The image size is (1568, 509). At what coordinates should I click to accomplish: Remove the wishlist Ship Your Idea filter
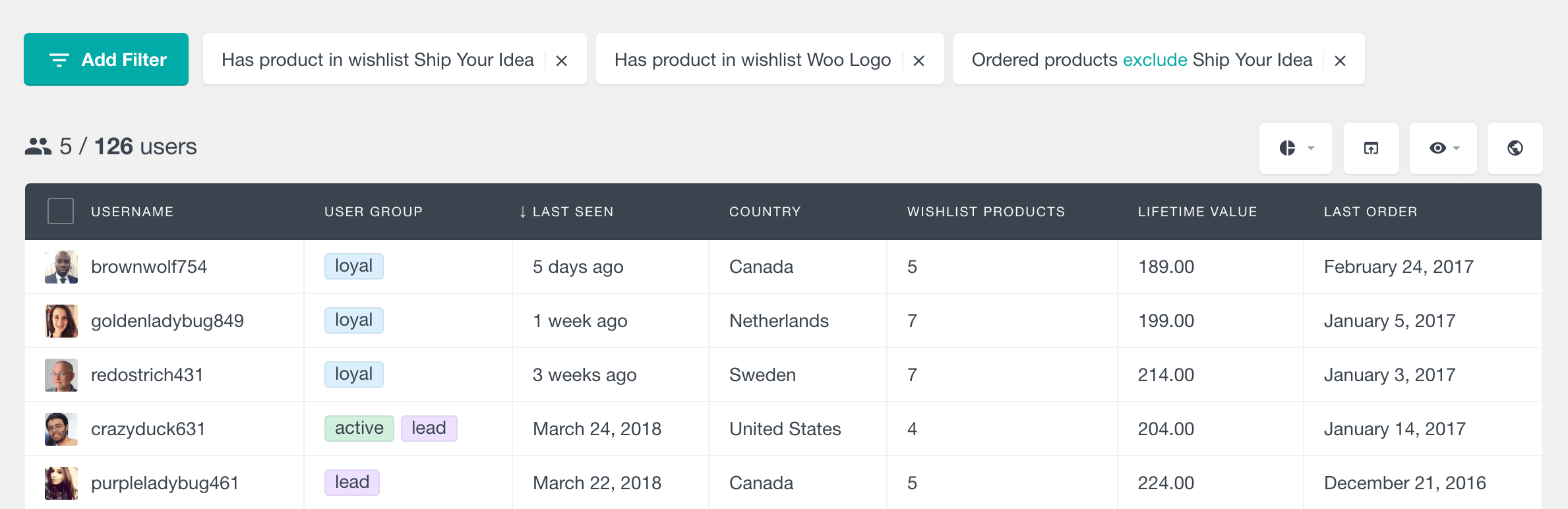tap(562, 61)
